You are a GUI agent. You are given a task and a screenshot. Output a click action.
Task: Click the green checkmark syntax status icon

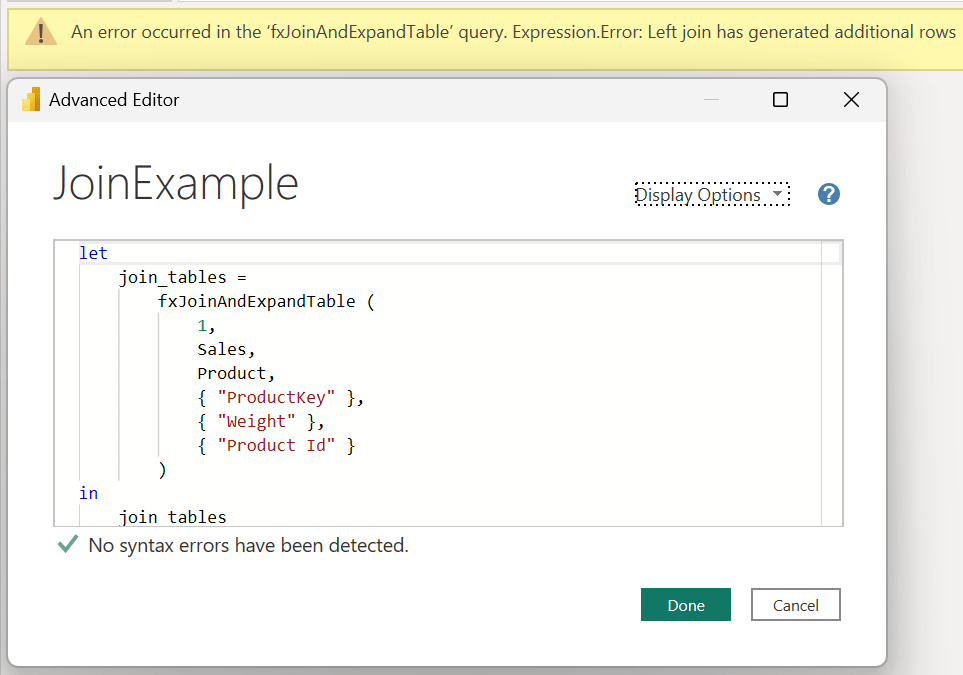[68, 545]
